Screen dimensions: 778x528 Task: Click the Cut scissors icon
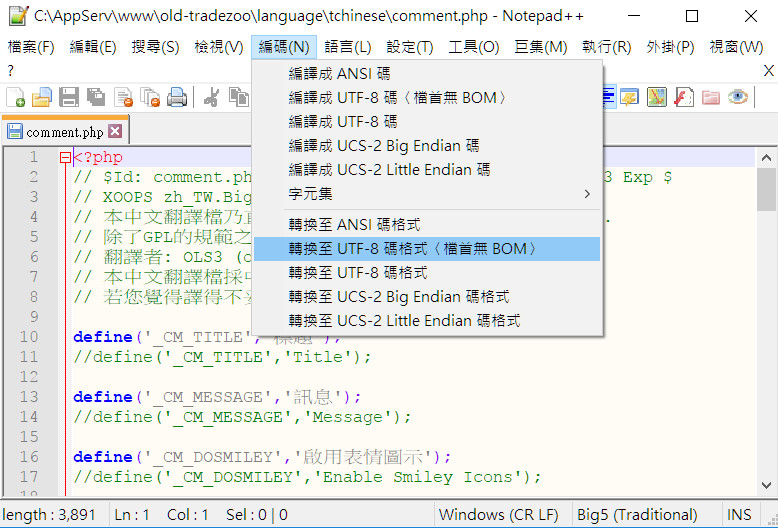point(211,97)
